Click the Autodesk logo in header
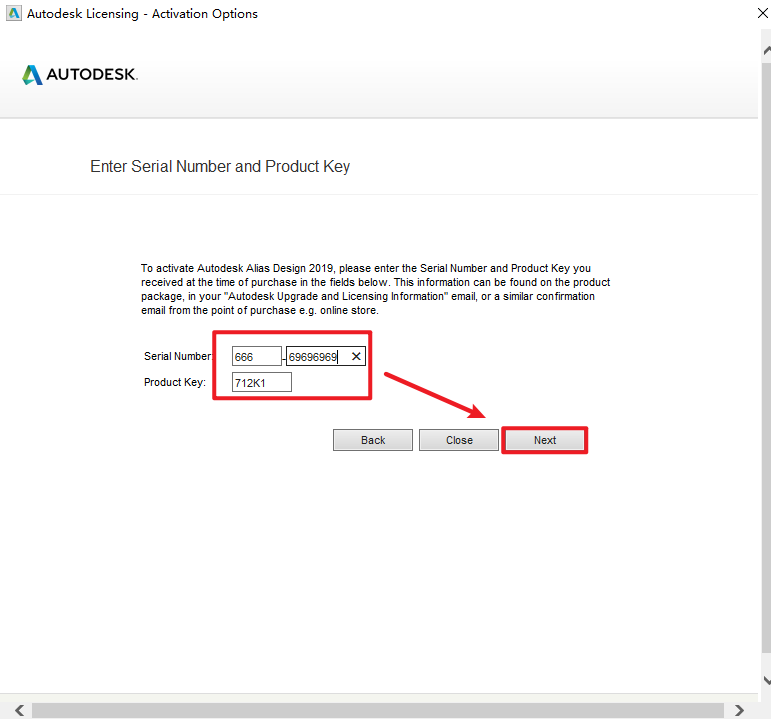The image size is (771, 719). coord(80,75)
